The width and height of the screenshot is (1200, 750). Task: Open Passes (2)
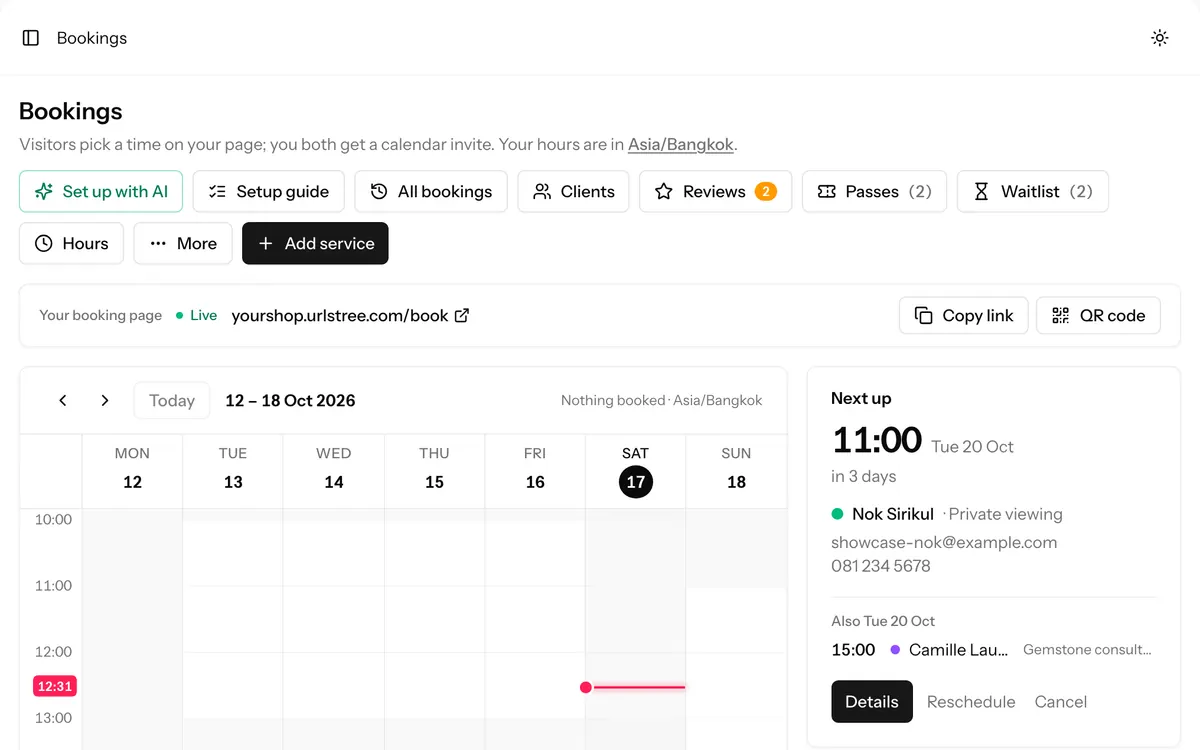pos(875,191)
